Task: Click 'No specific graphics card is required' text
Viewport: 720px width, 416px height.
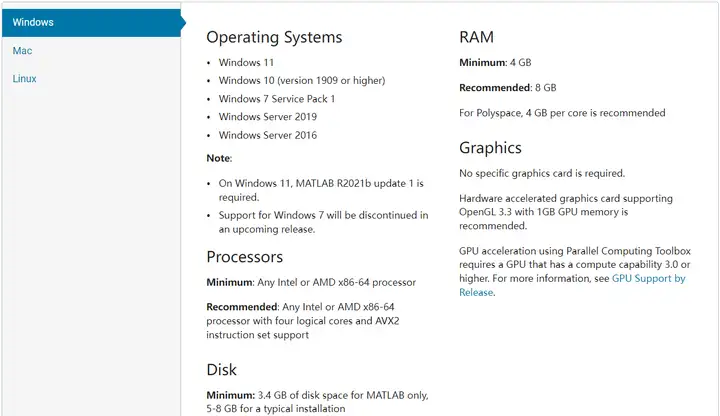Action: coord(542,174)
